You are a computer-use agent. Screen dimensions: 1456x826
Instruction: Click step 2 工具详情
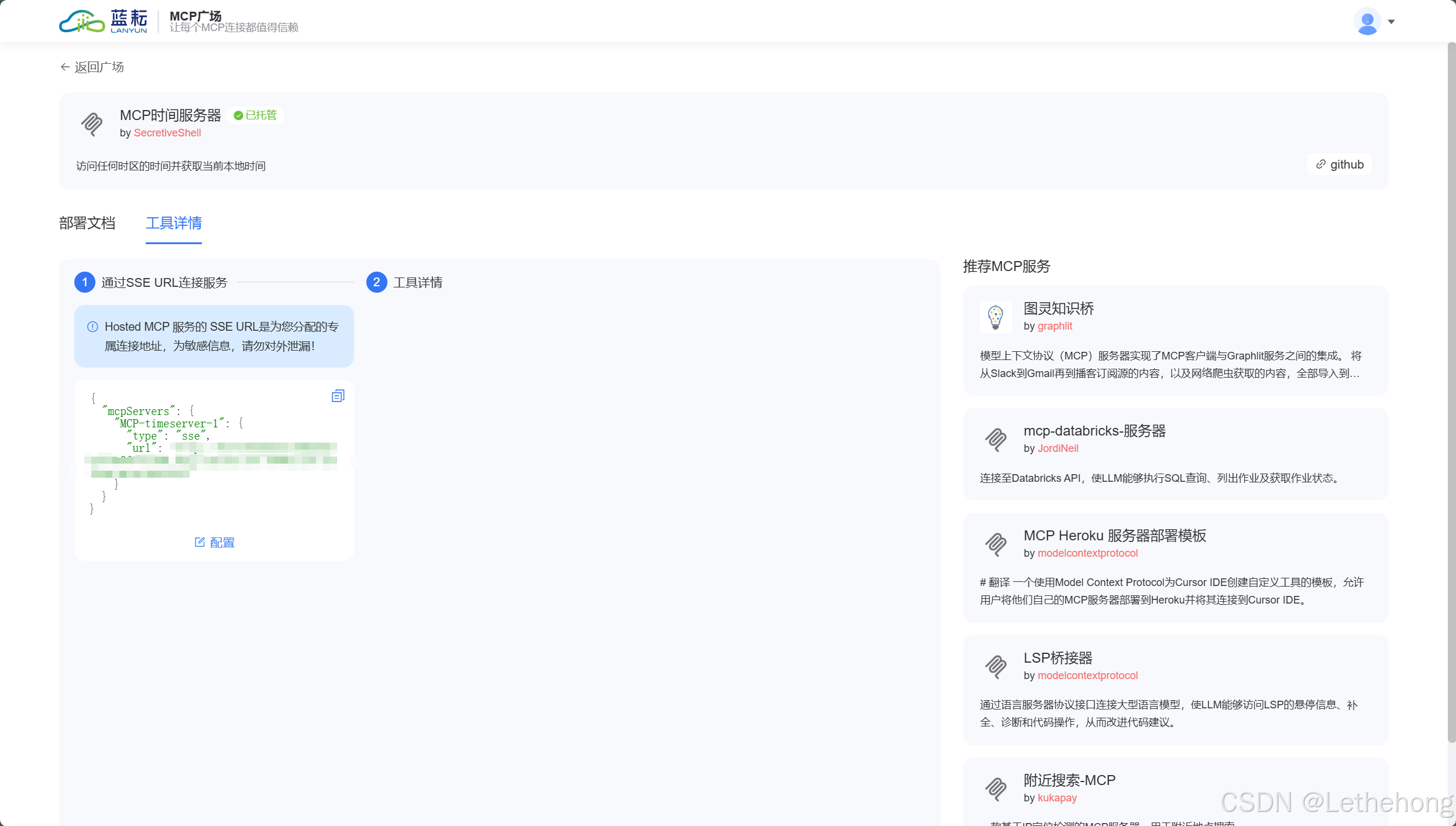click(x=404, y=282)
